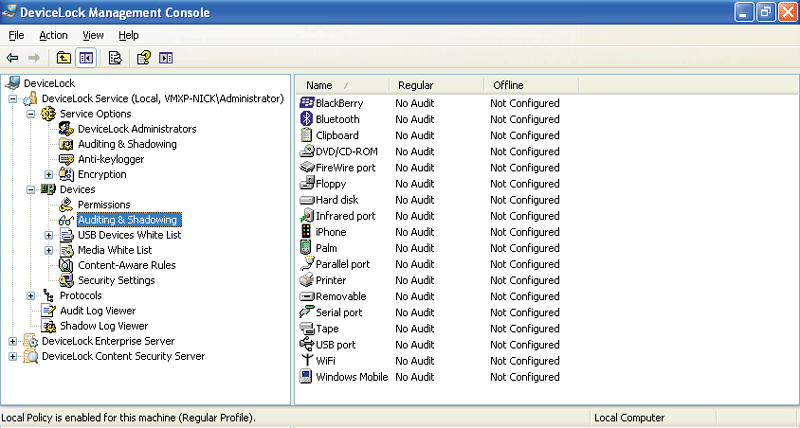The image size is (800, 428).
Task: Select Content-Aware Rules in the tree
Action: [x=127, y=265]
